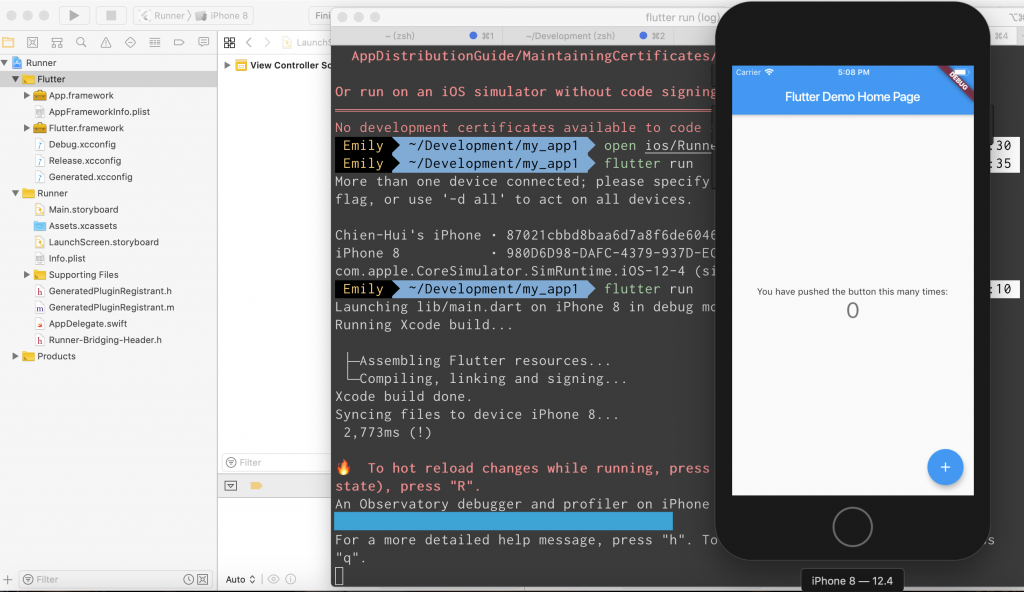This screenshot has width=1024, height=592.
Task: Select Assets.xcassets in navigator
Action: coord(83,226)
